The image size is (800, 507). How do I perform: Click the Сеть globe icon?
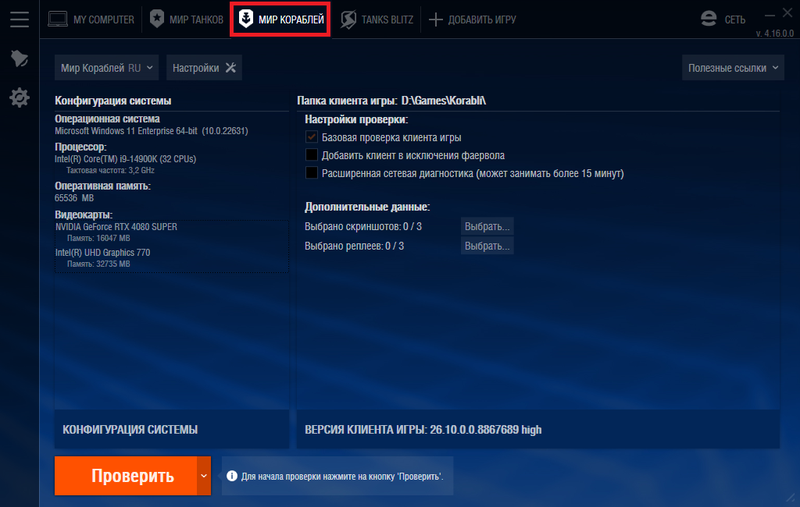pyautogui.click(x=709, y=19)
